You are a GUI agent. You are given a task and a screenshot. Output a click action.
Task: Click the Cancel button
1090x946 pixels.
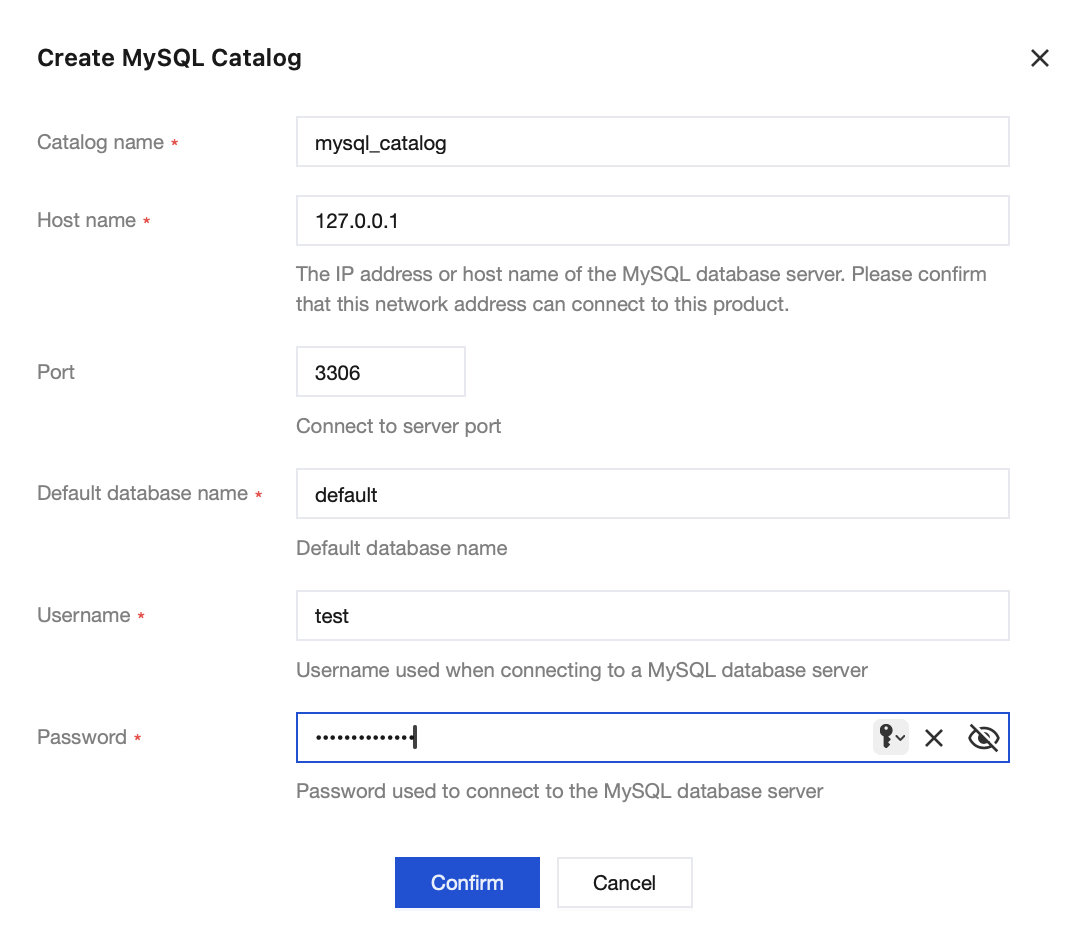624,882
